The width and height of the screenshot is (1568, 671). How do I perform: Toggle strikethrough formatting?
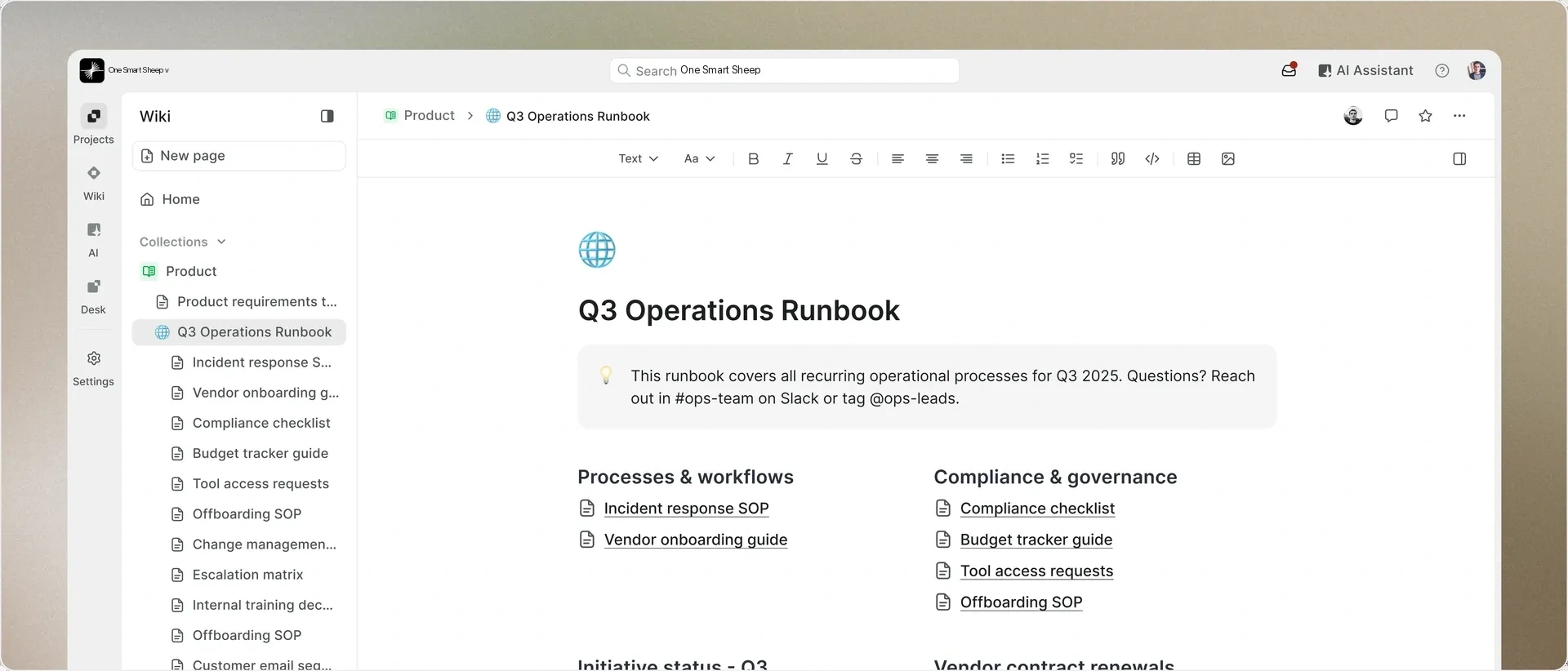[x=857, y=158]
